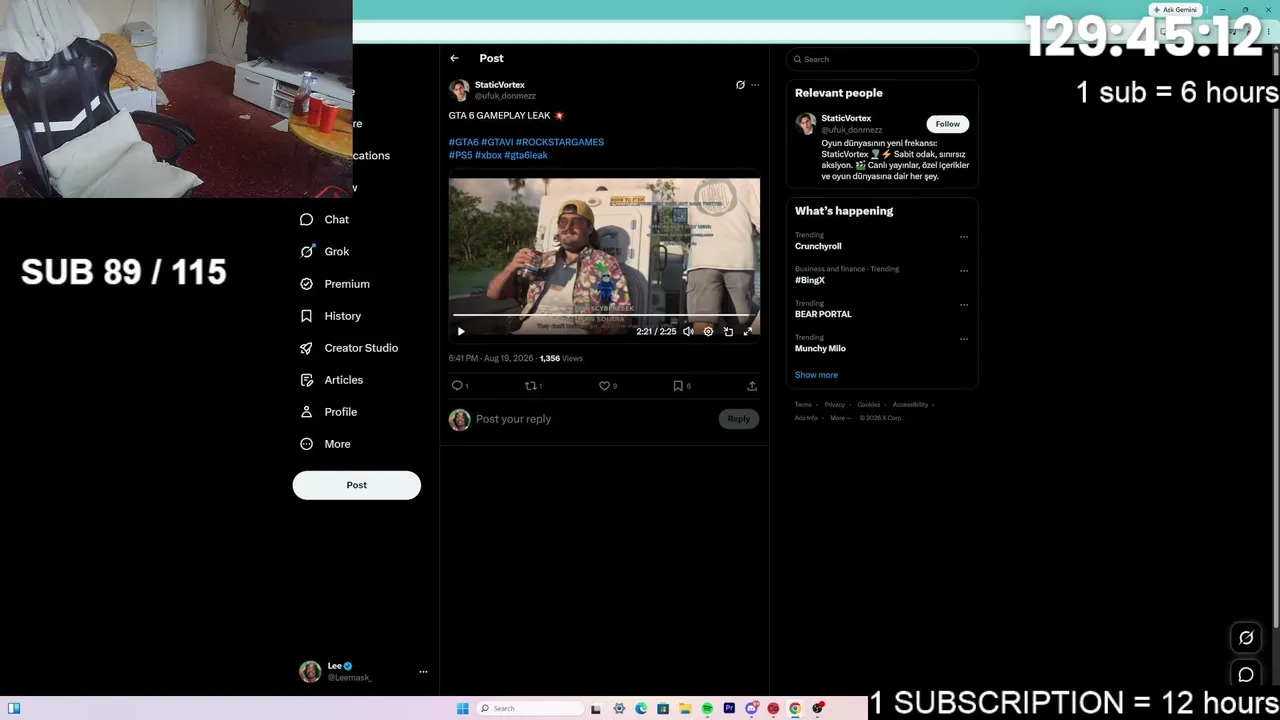Play the GTA 6 leak video

461,331
